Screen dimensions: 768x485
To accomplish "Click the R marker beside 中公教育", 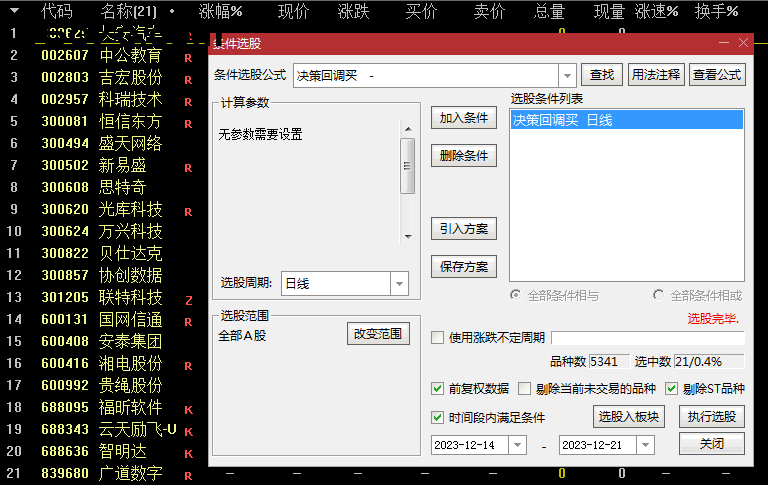I will click(188, 58).
